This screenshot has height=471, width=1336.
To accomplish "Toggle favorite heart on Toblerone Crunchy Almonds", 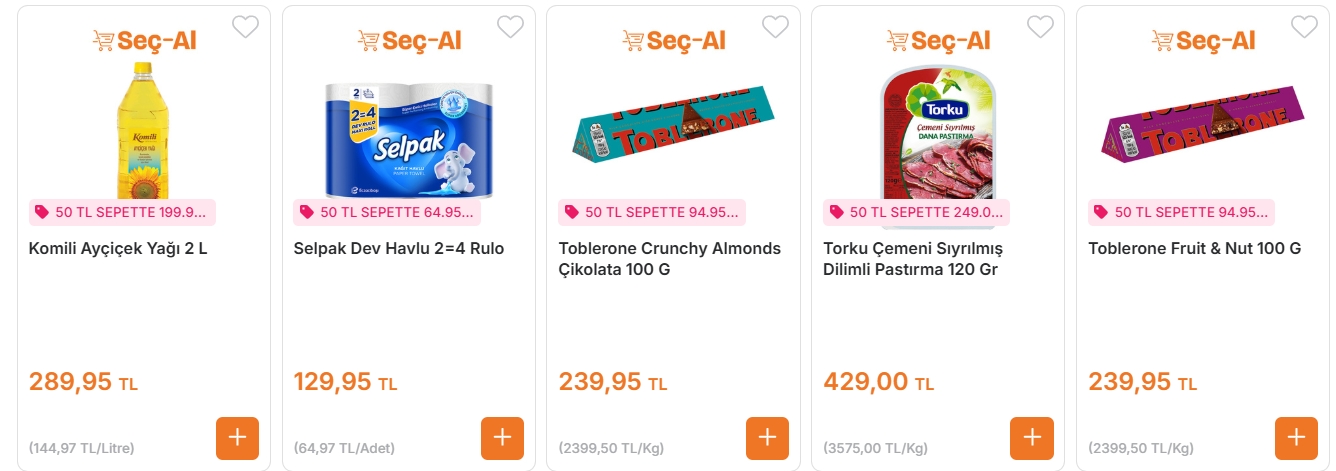I will click(775, 27).
